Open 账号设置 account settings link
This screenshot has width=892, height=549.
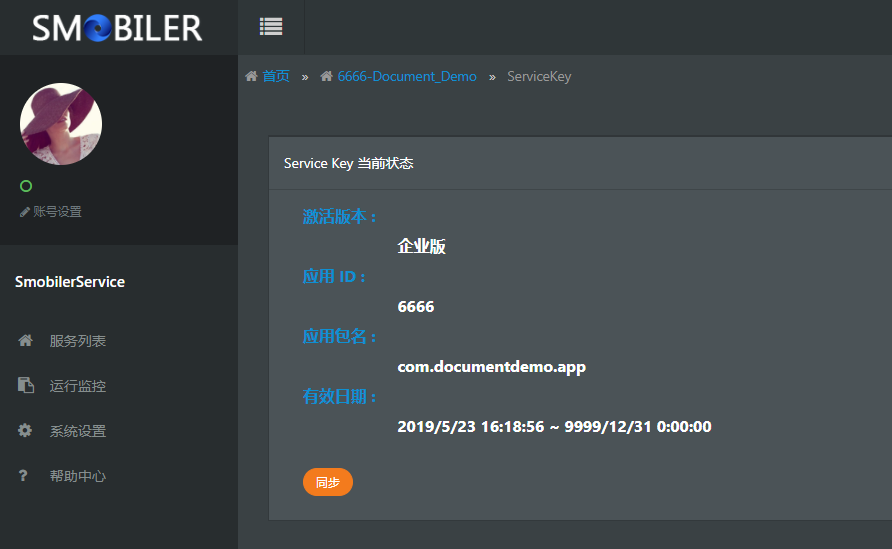[57, 212]
